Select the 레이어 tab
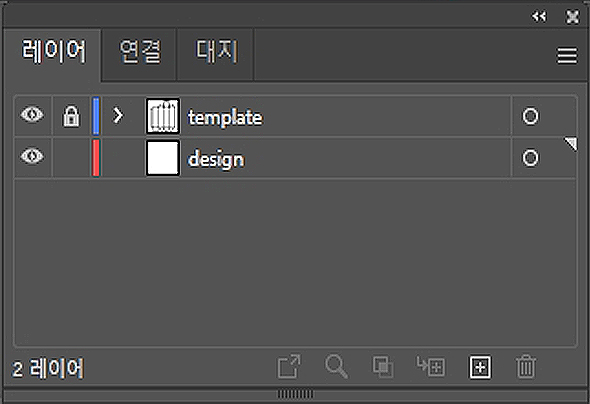Screen dimensions: 590x404 (x=54, y=52)
